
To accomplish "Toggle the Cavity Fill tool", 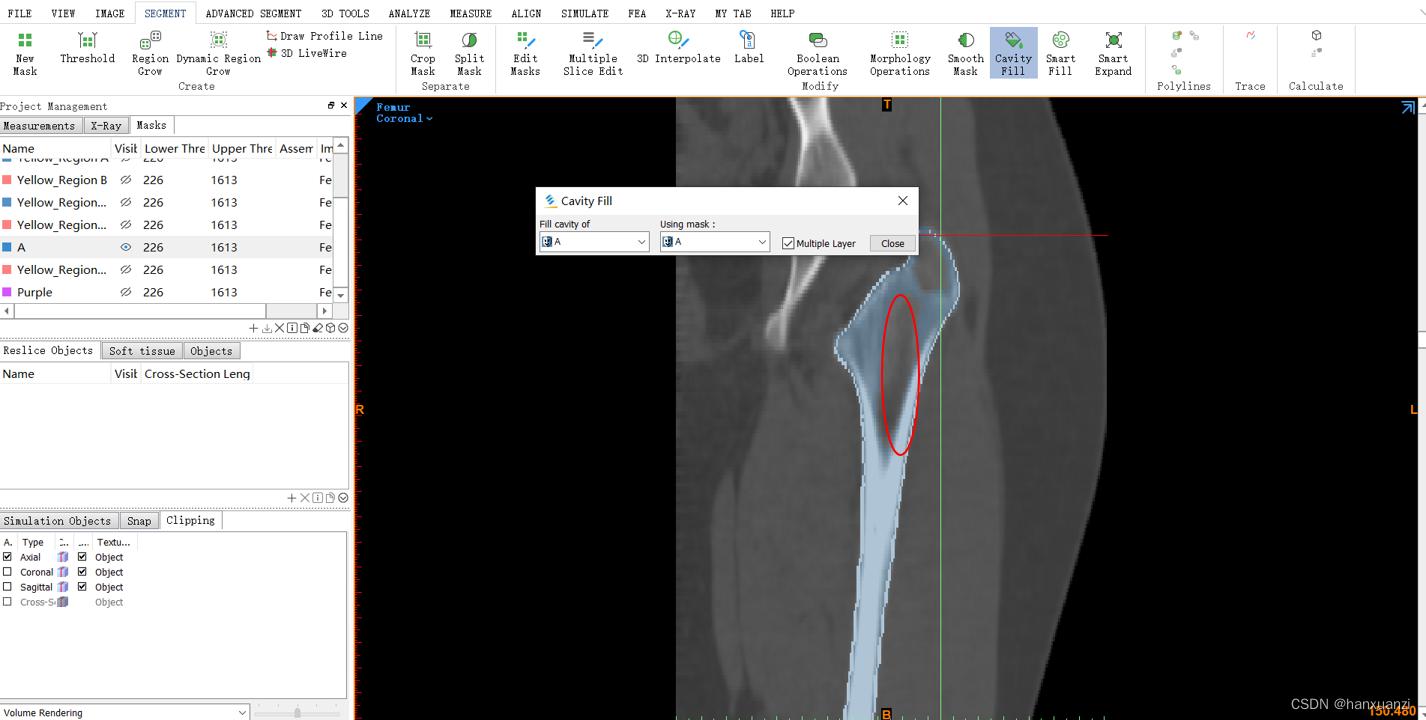I will (x=1013, y=52).
